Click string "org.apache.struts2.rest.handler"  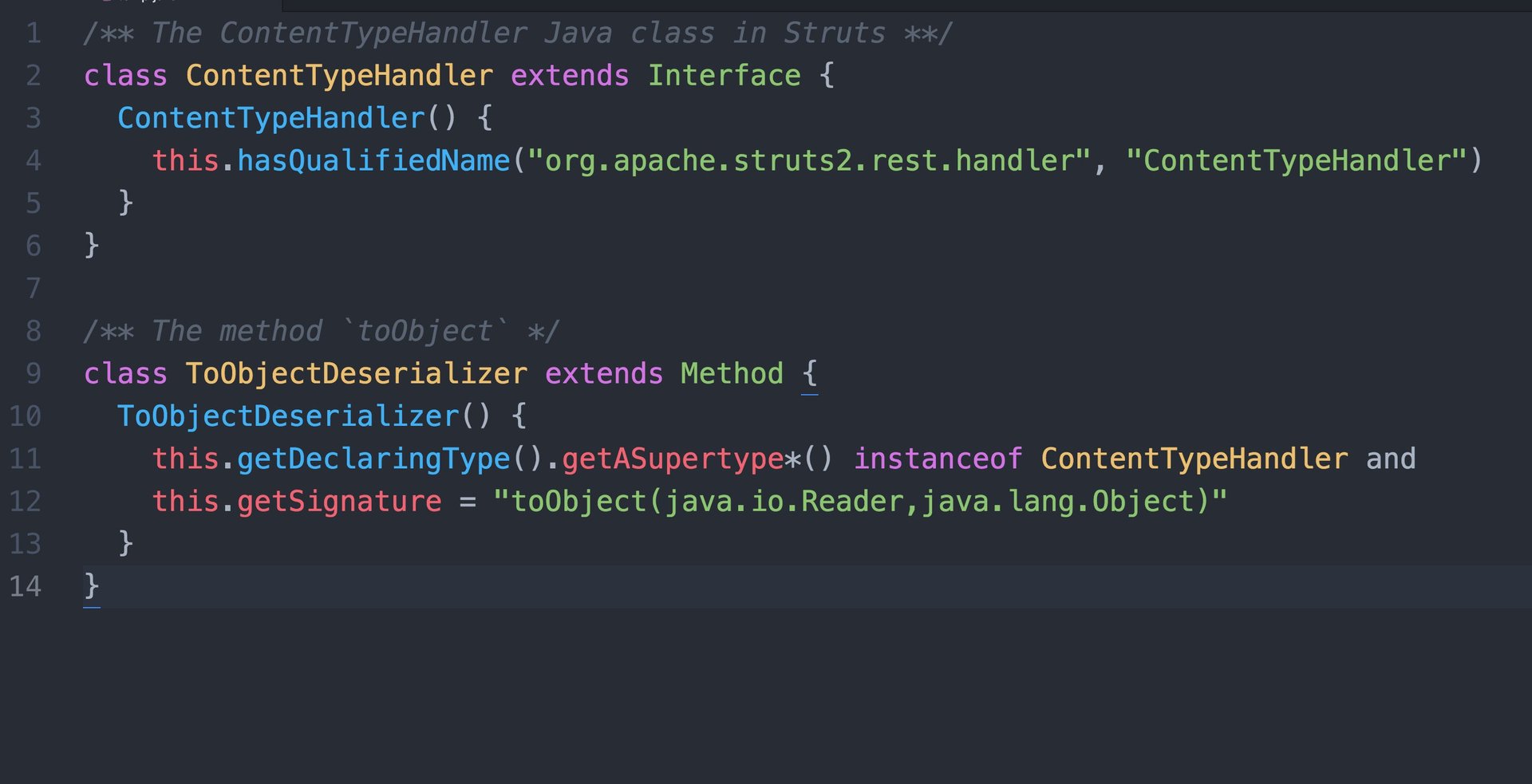point(809,160)
